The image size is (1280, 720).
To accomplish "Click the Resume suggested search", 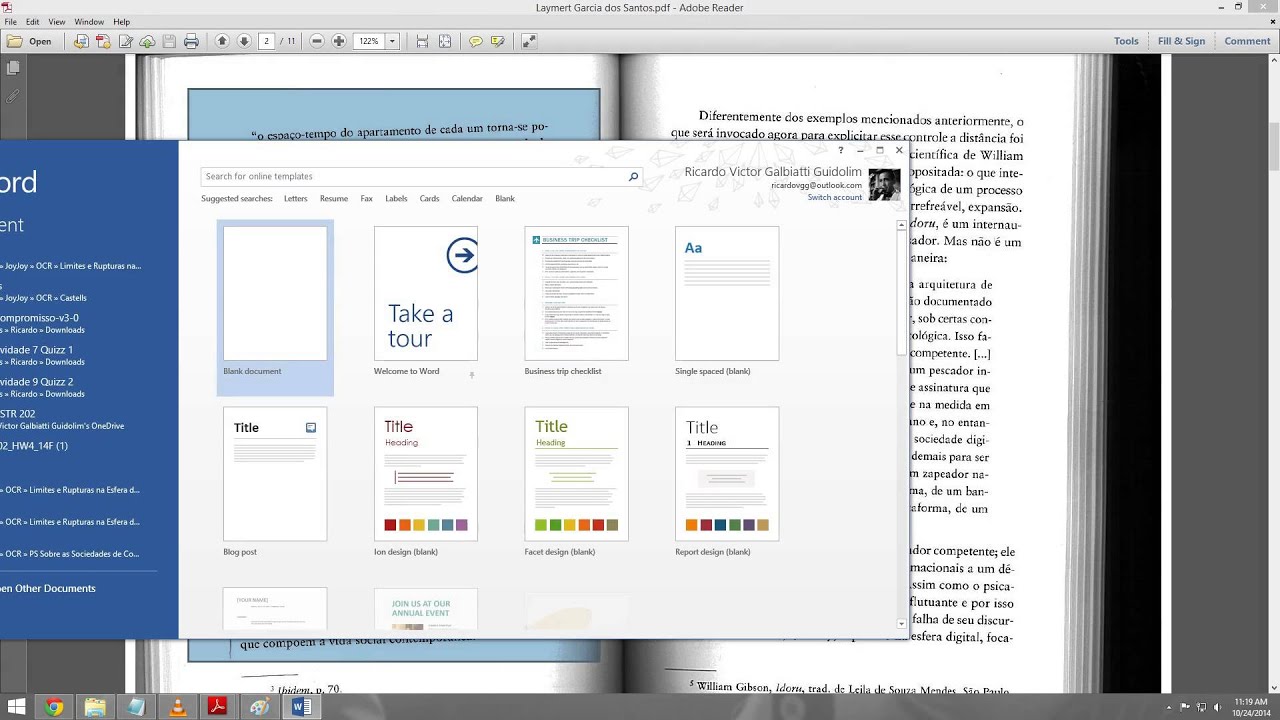I will pyautogui.click(x=334, y=198).
